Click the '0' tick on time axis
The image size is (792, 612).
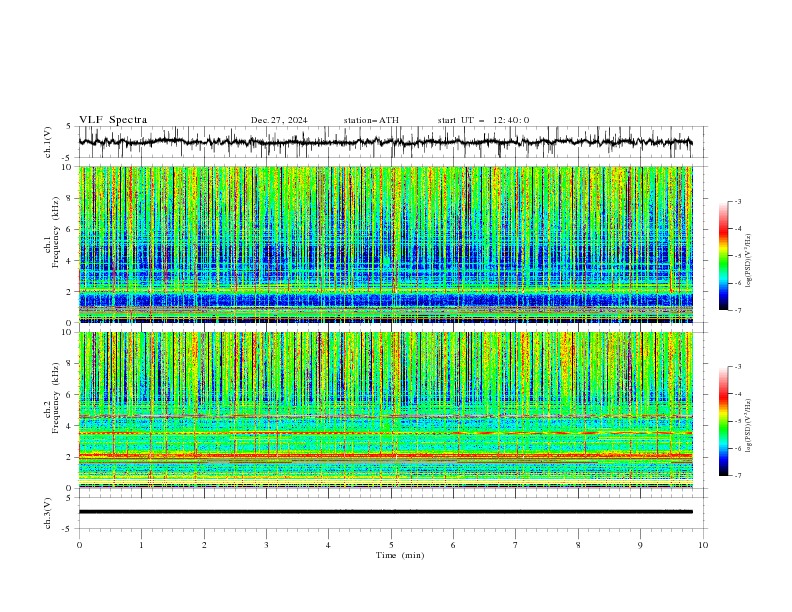(79, 545)
